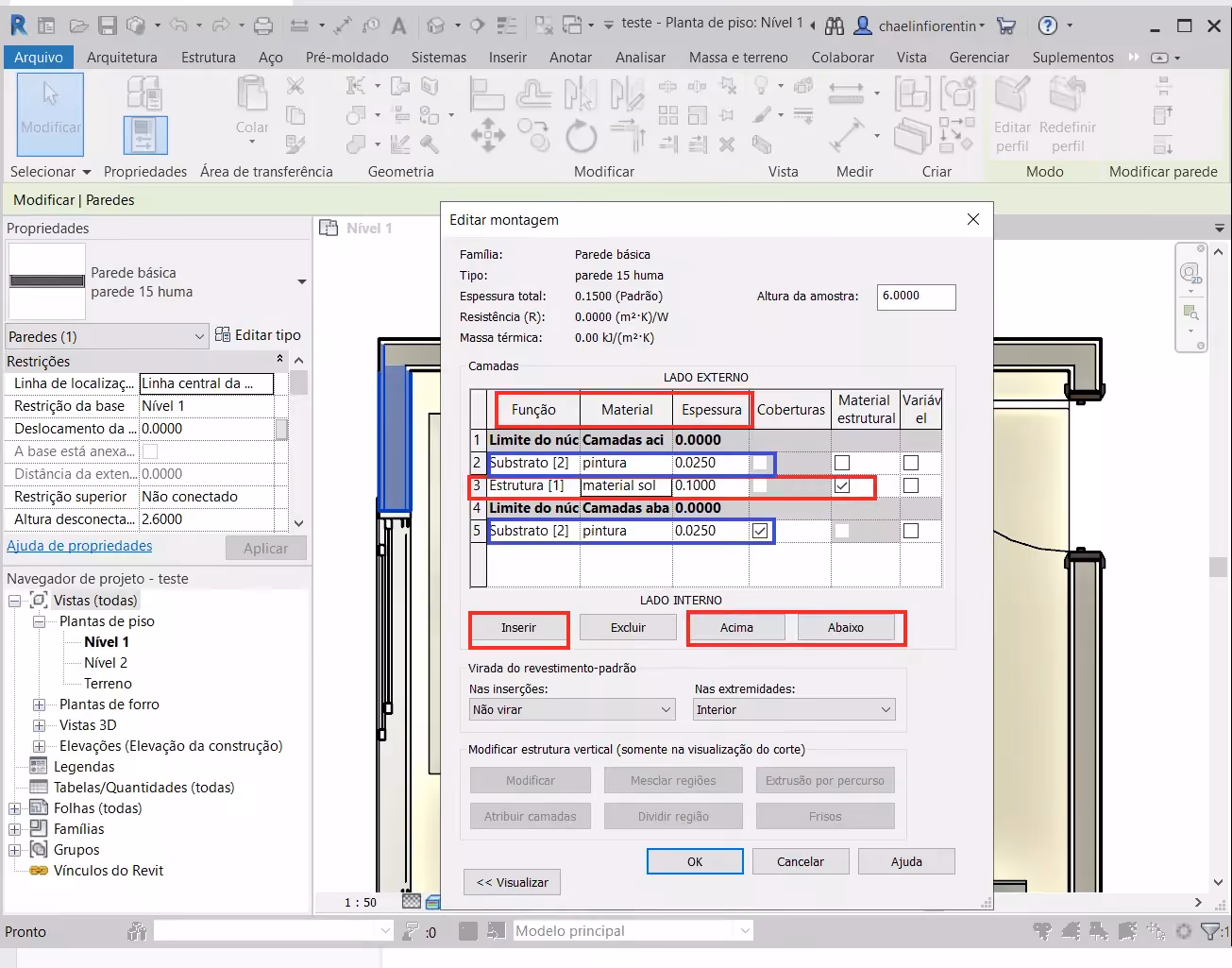Toggle Variável checkbox in row 5 Substrato

(x=911, y=531)
